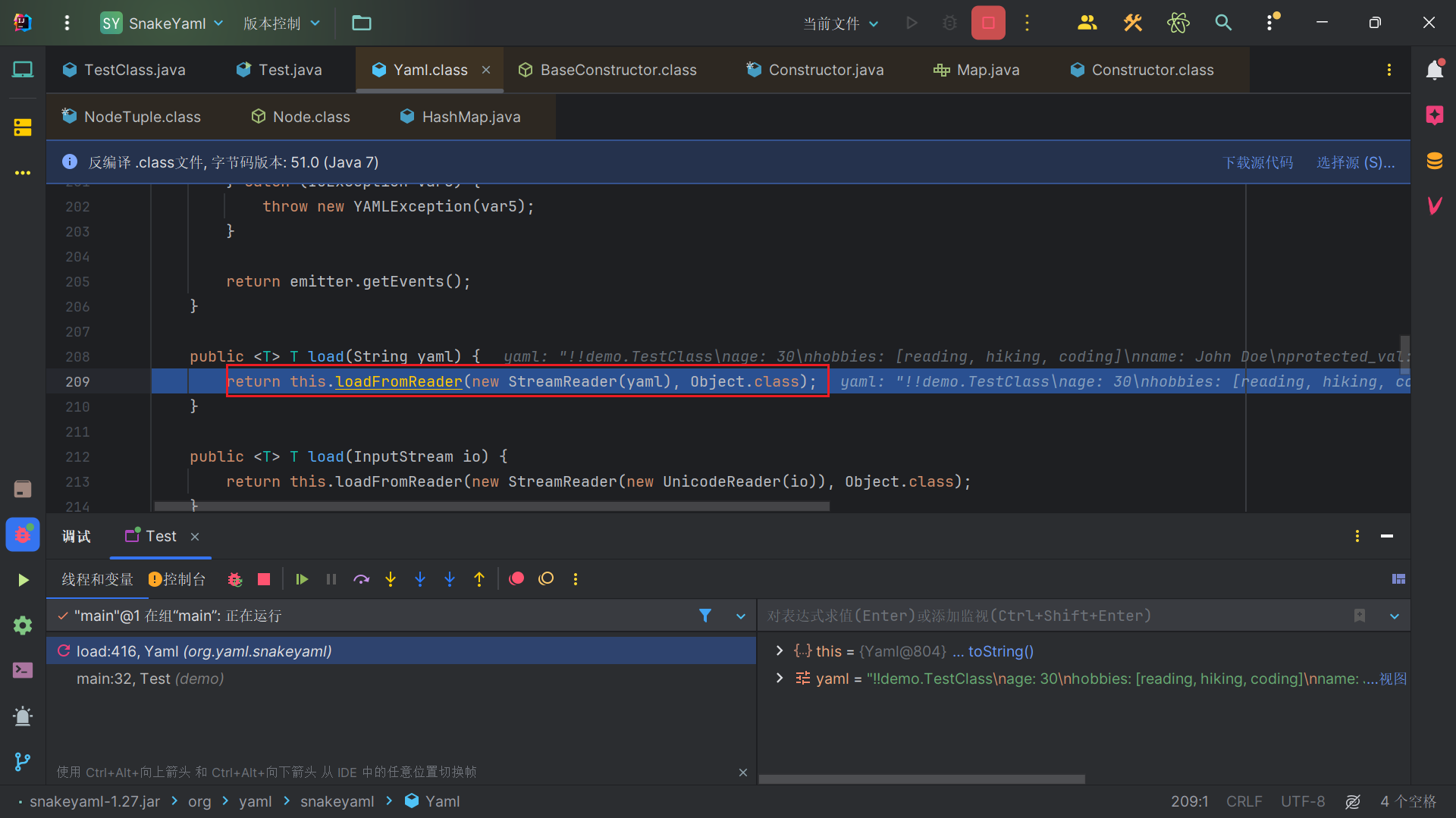Select the 控制台 console tab
1456x818 pixels.
point(177,579)
